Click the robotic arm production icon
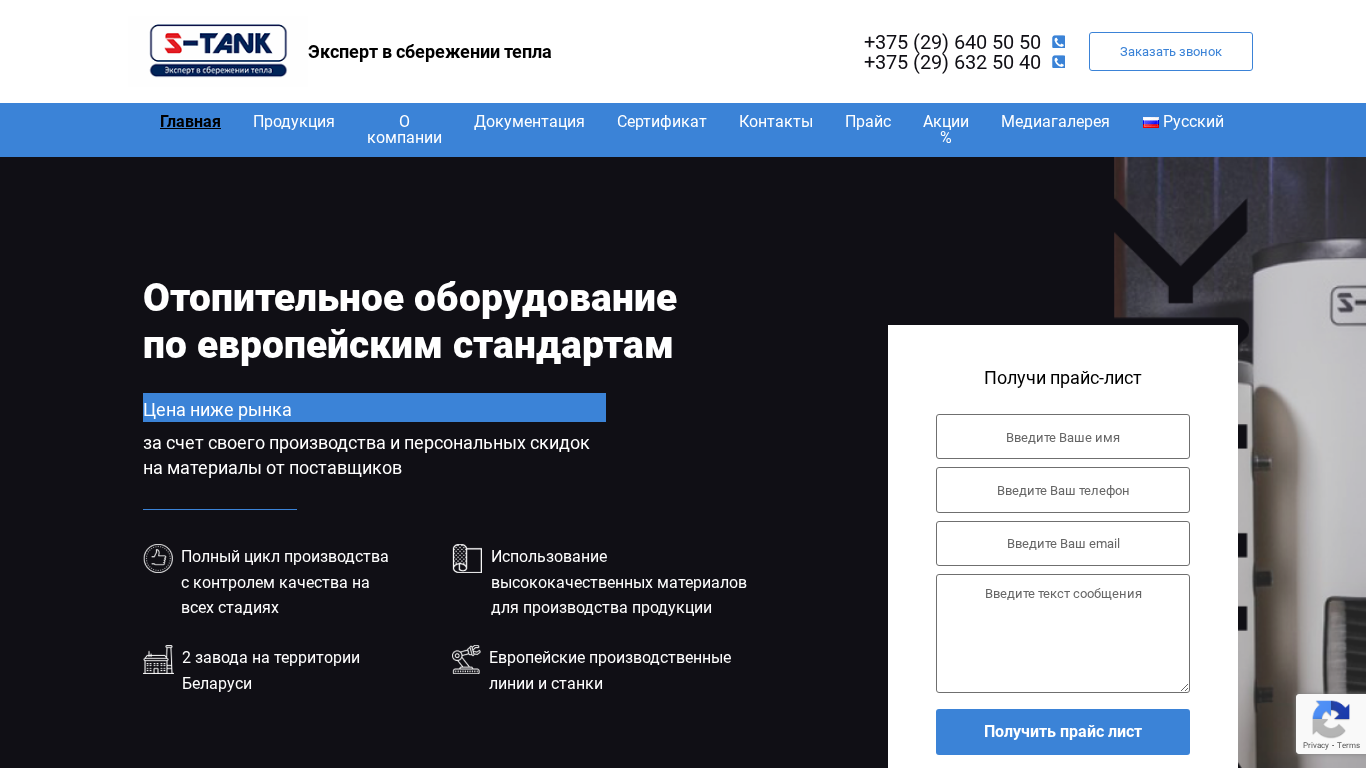Viewport: 1366px width, 768px height. pos(466,659)
